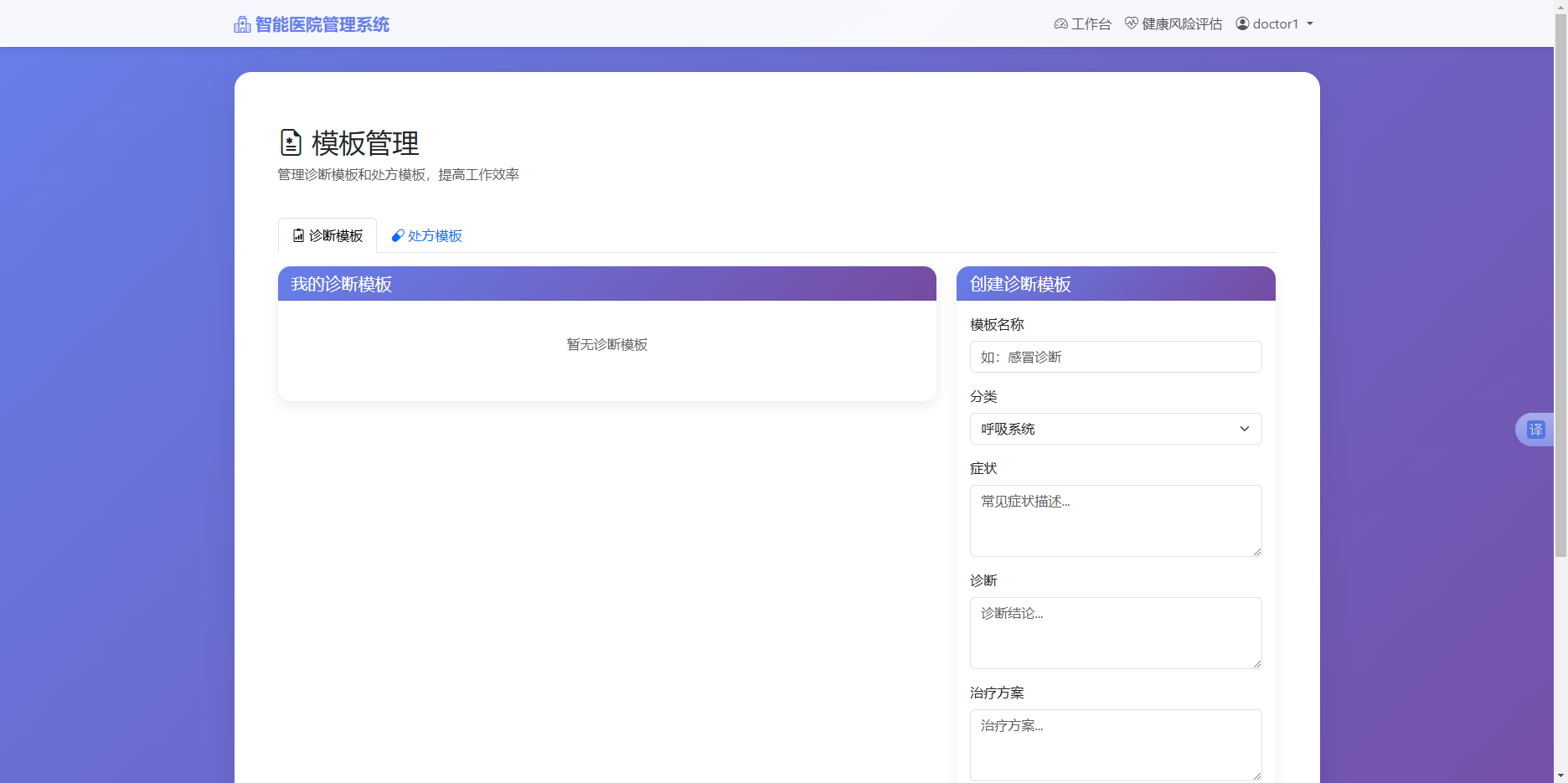1568x783 pixels.
Task: Click the floating 译 translate icon
Action: (1538, 429)
